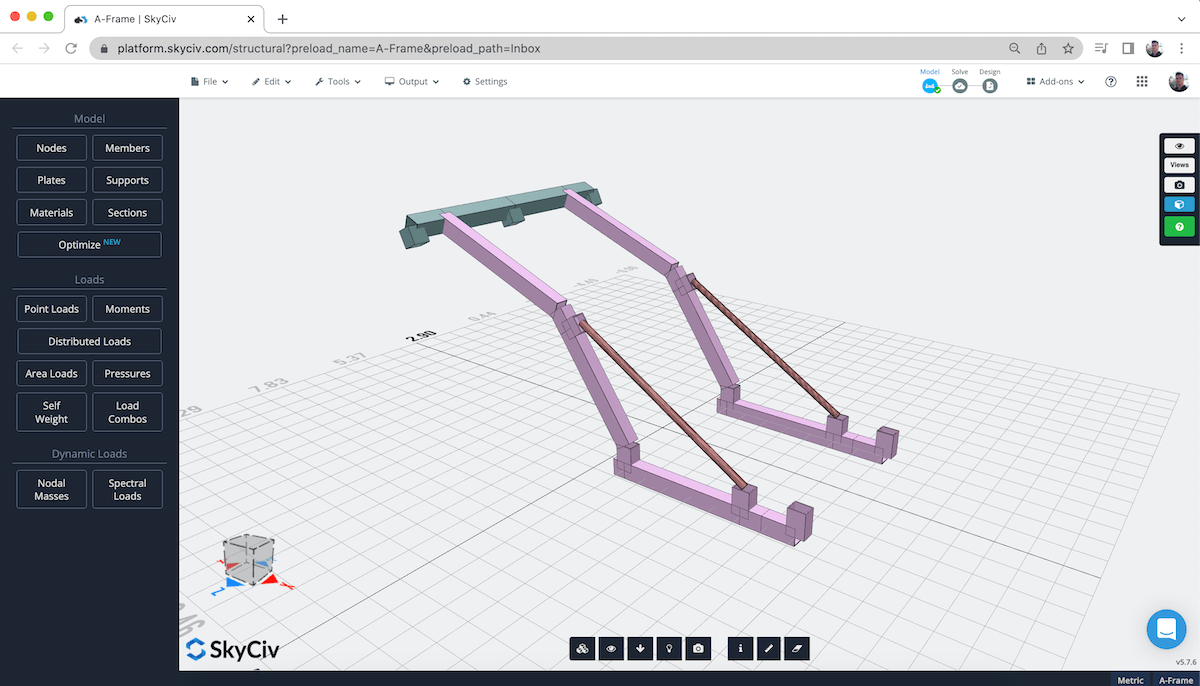Select the info tool in the bottom toolbar

click(x=740, y=648)
